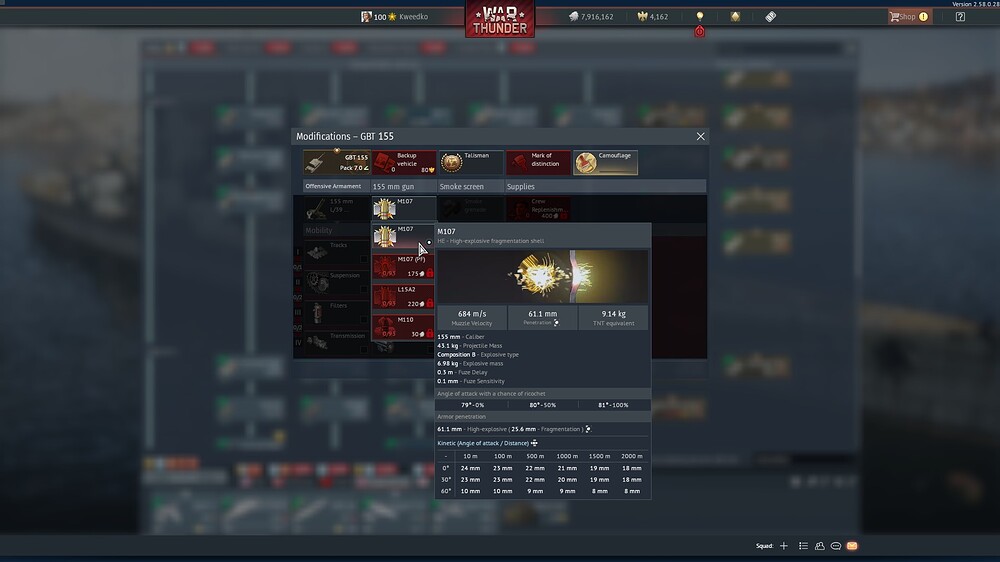This screenshot has width=1000, height=562.
Task: Select the 155 mm L/39 gun modification
Action: click(x=336, y=208)
